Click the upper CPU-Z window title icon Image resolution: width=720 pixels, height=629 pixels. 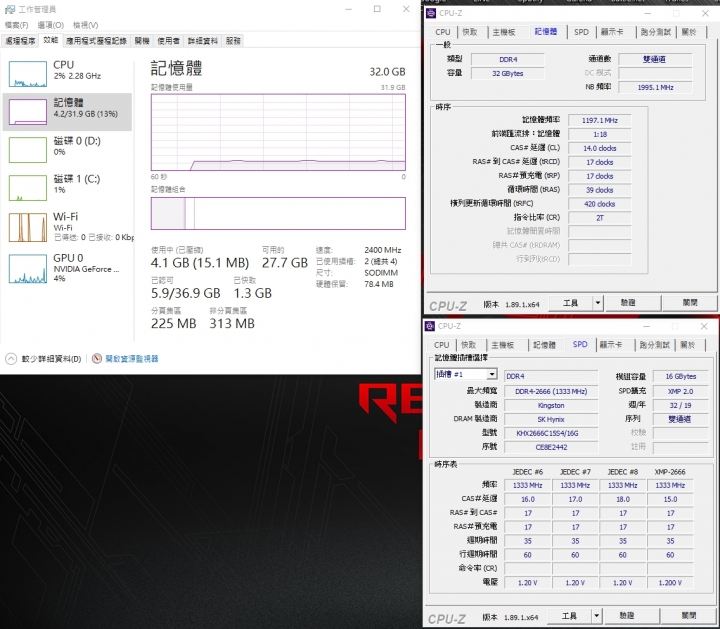click(x=431, y=13)
